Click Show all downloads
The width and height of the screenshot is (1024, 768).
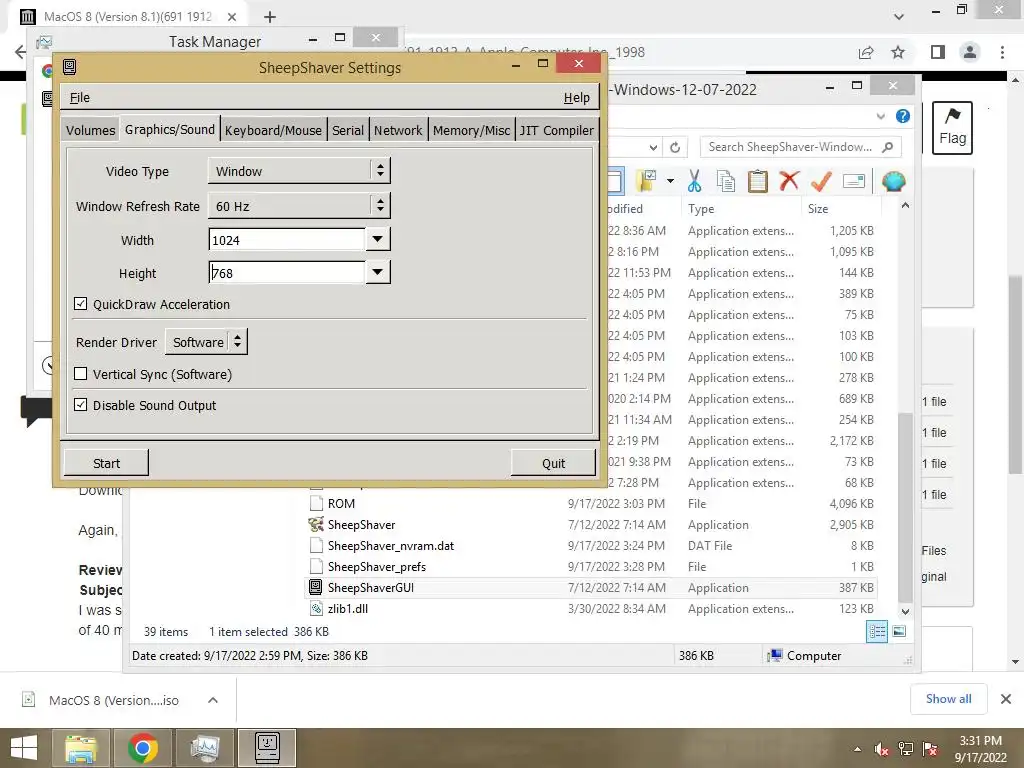coord(948,699)
